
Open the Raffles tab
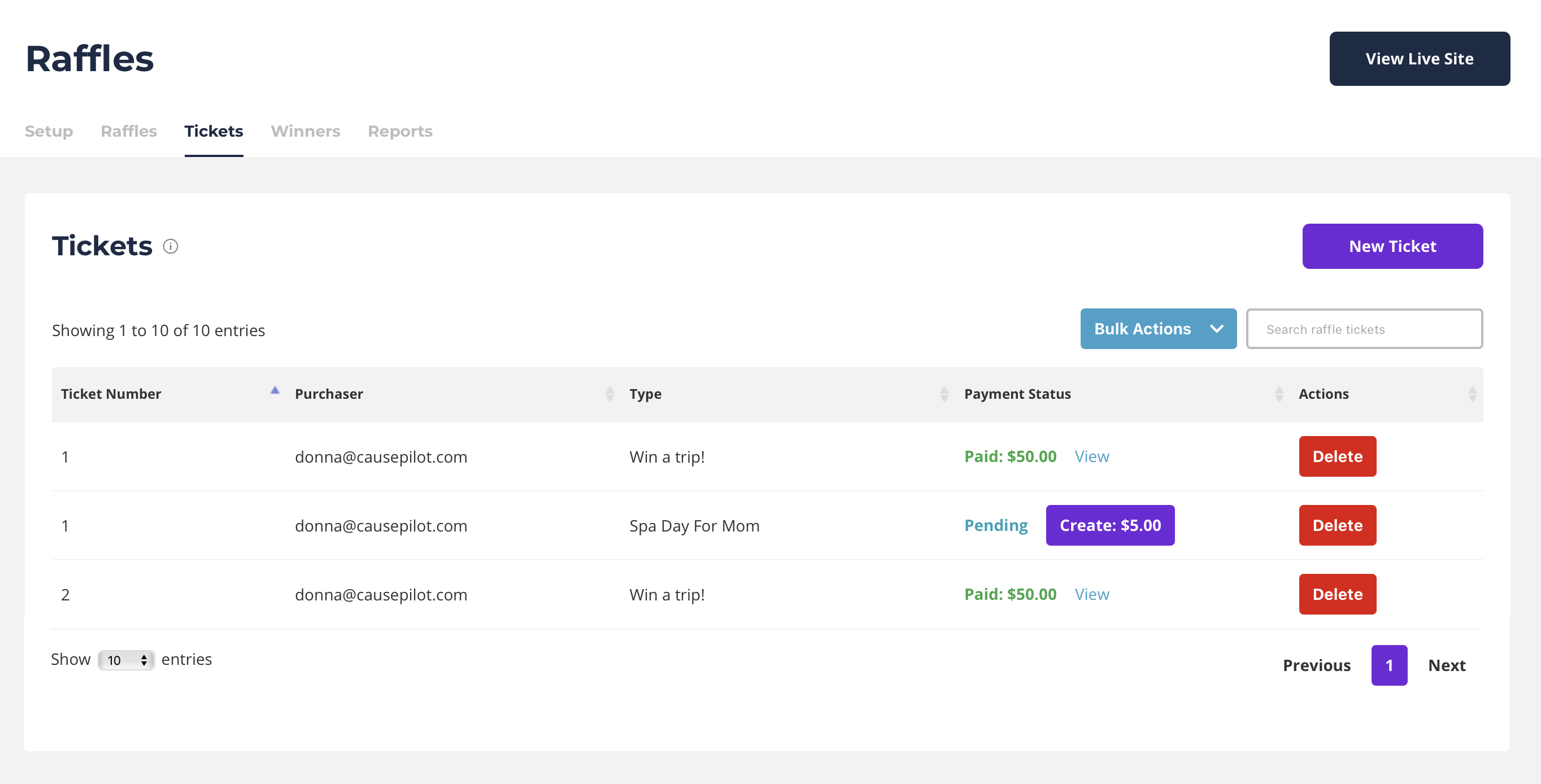pos(129,131)
